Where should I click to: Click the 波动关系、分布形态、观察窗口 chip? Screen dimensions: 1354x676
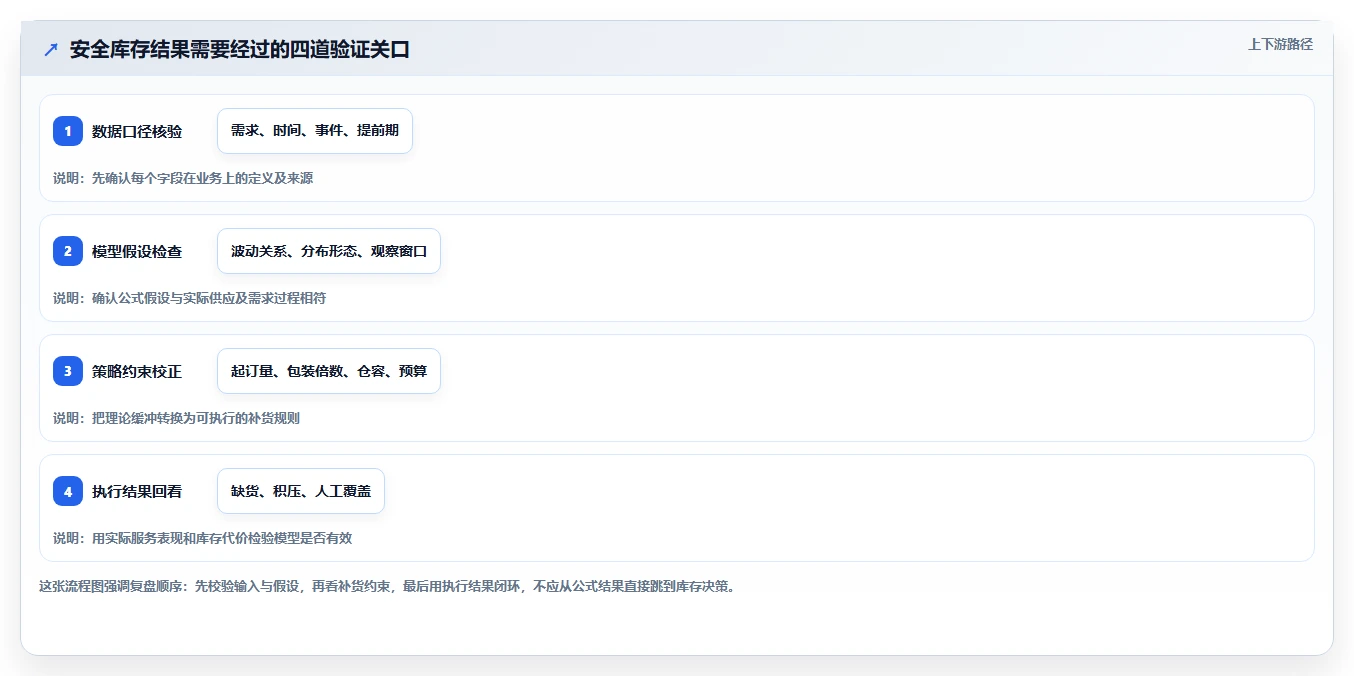coord(329,251)
